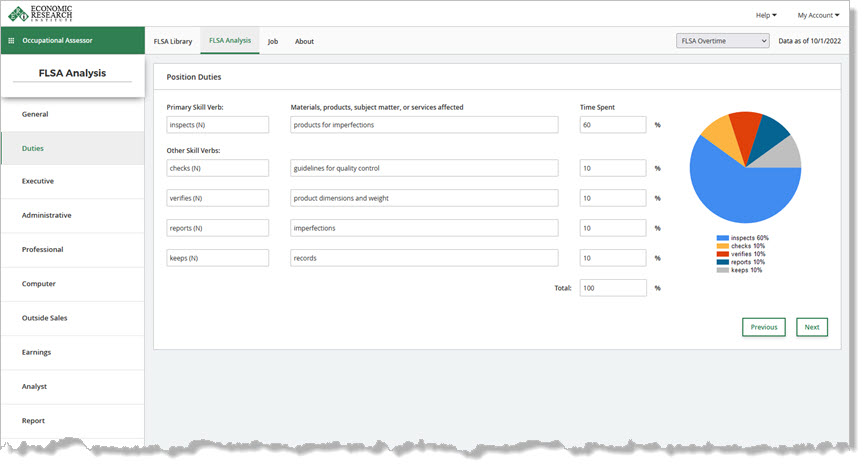Click the Economic Research Institute logo
The width and height of the screenshot is (865, 470).
[40, 13]
